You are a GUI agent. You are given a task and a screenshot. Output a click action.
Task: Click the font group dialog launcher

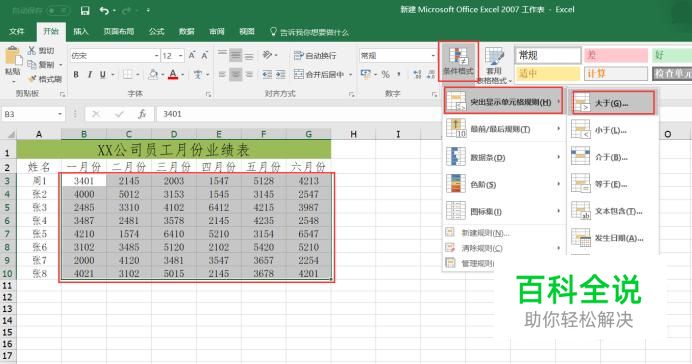click(x=209, y=94)
